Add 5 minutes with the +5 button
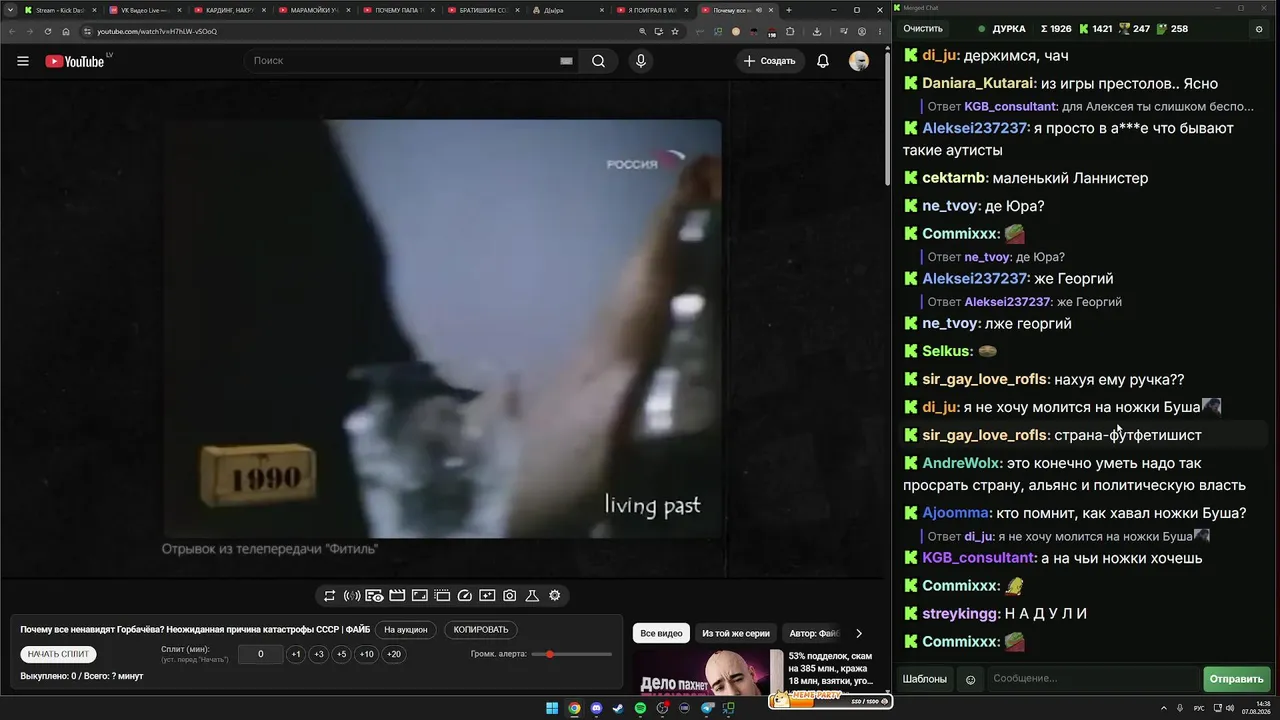1280x720 pixels. pos(342,654)
